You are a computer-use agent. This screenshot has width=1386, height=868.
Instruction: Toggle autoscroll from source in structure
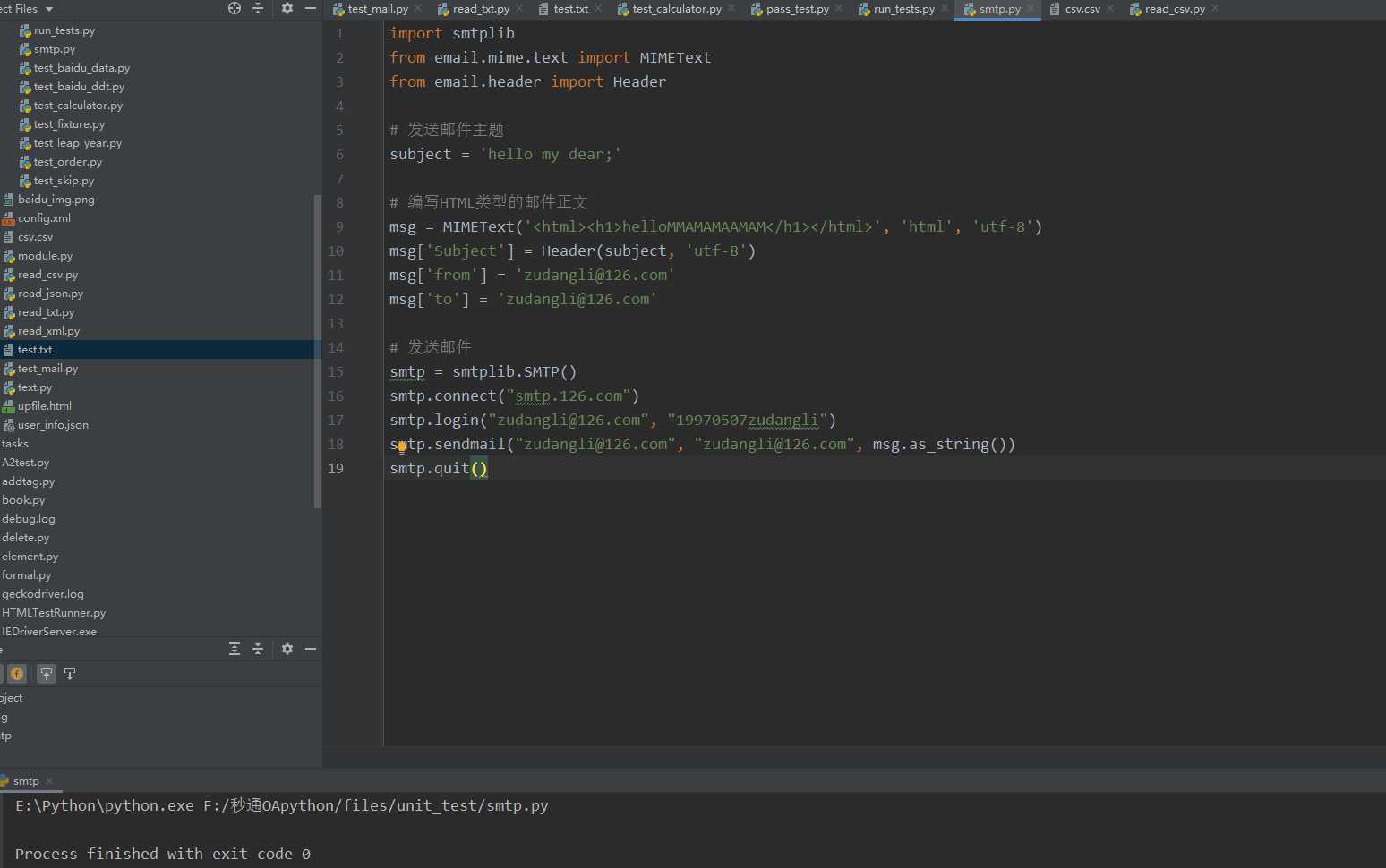[x=70, y=674]
